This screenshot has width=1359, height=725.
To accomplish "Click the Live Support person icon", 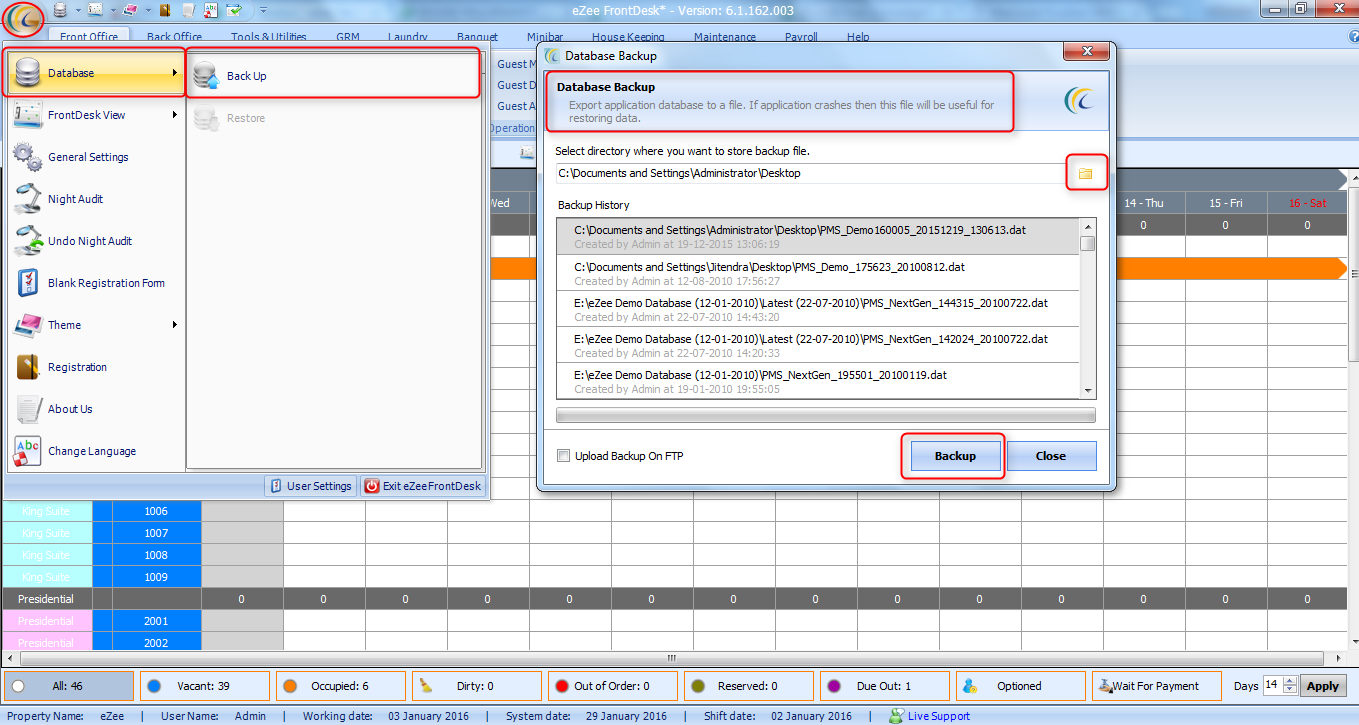I will [x=896, y=716].
